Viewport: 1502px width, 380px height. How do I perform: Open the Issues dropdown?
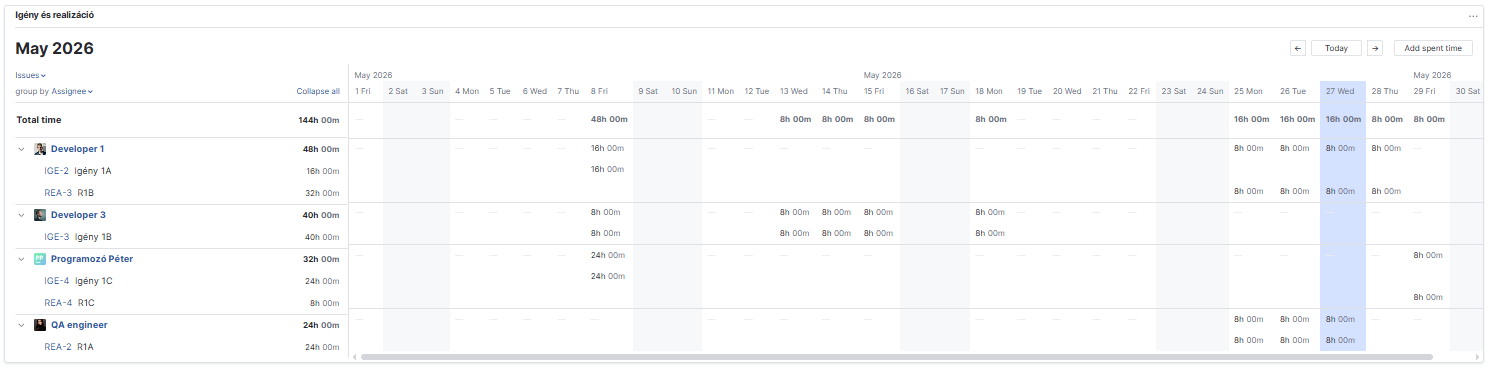click(x=31, y=75)
